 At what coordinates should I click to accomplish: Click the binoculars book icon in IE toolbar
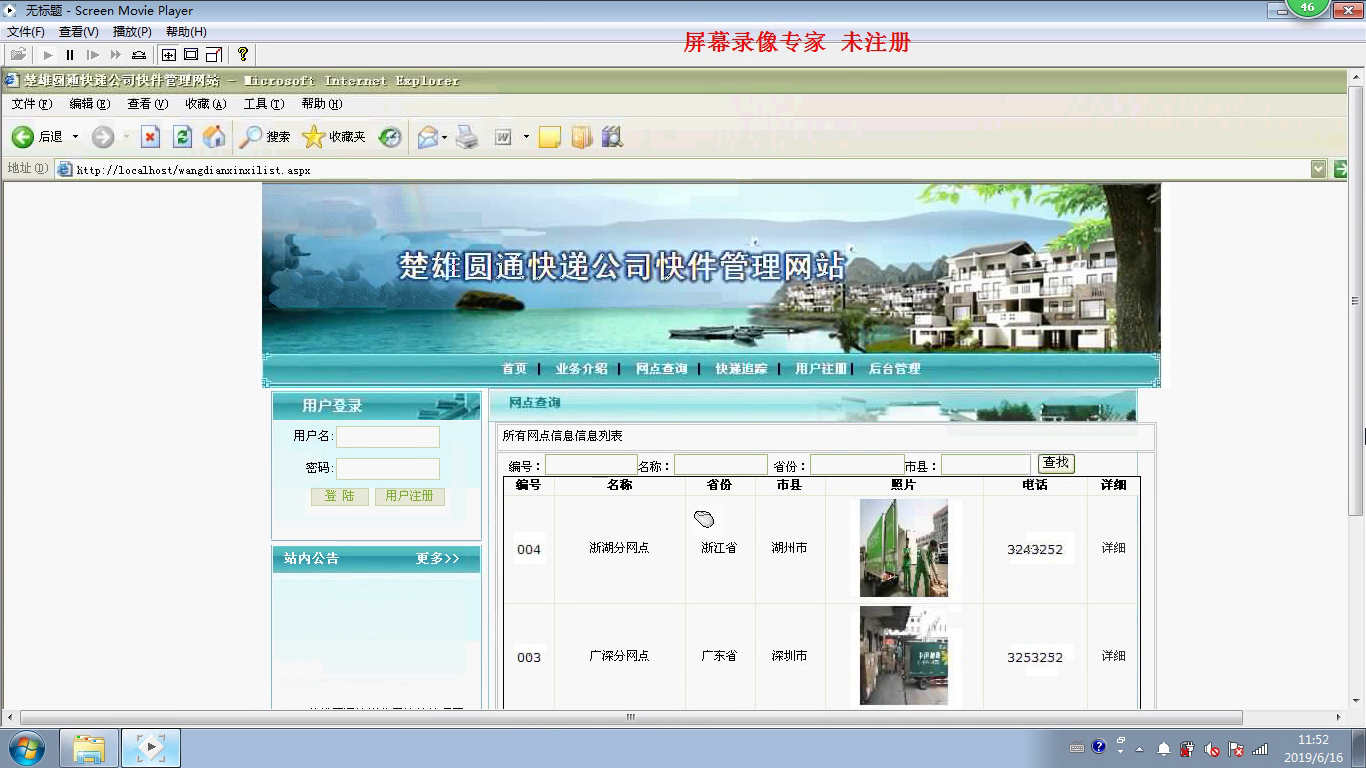click(612, 137)
